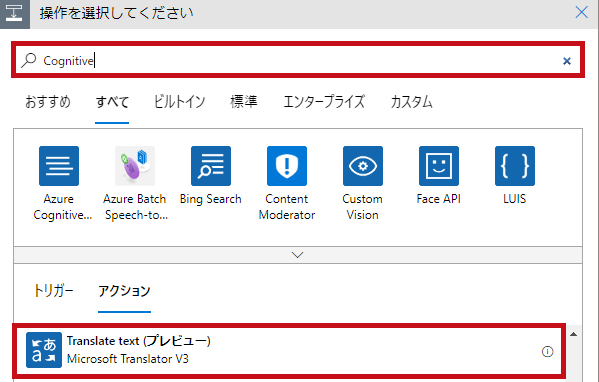The height and width of the screenshot is (382, 599).
Task: Show info for Translate text action
Action: (x=547, y=351)
